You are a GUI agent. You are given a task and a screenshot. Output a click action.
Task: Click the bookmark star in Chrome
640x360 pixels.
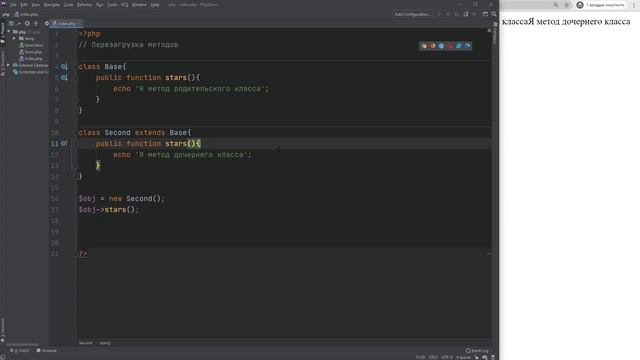(x=567, y=5)
